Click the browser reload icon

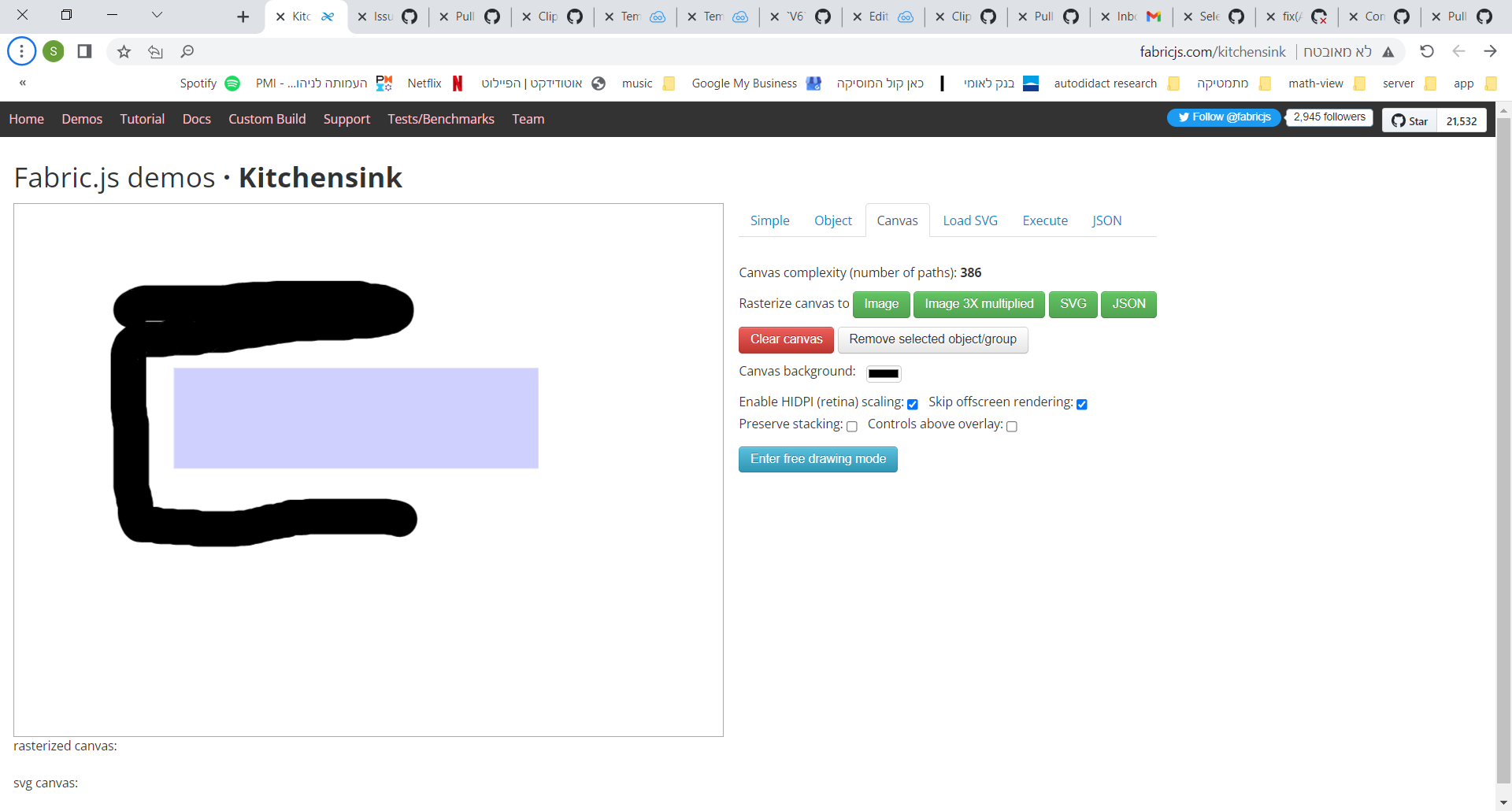coord(1426,51)
